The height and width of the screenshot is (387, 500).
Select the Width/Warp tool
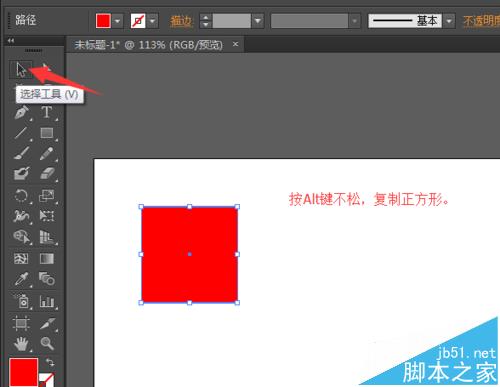[x=21, y=216]
